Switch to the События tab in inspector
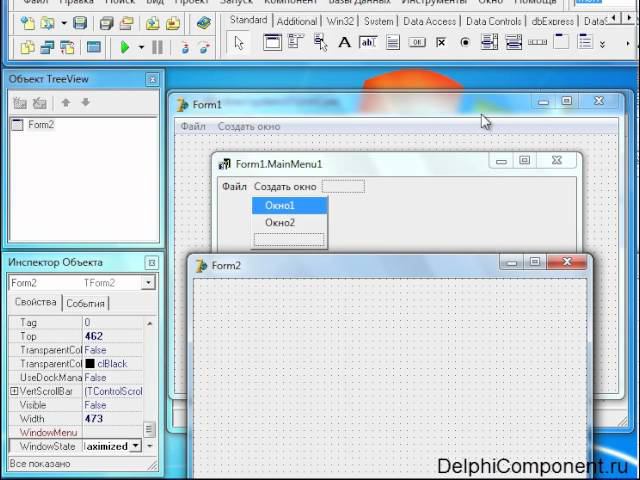 pos(85,303)
